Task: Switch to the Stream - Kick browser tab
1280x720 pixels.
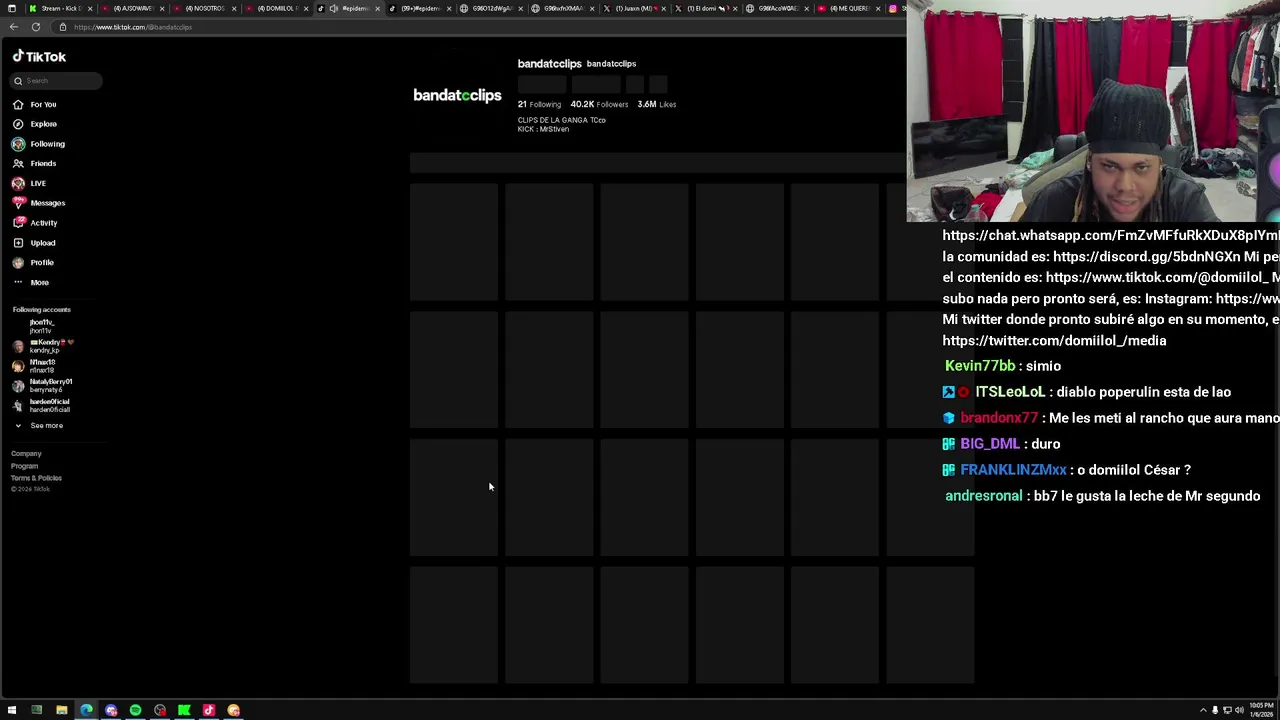Action: coord(59,8)
